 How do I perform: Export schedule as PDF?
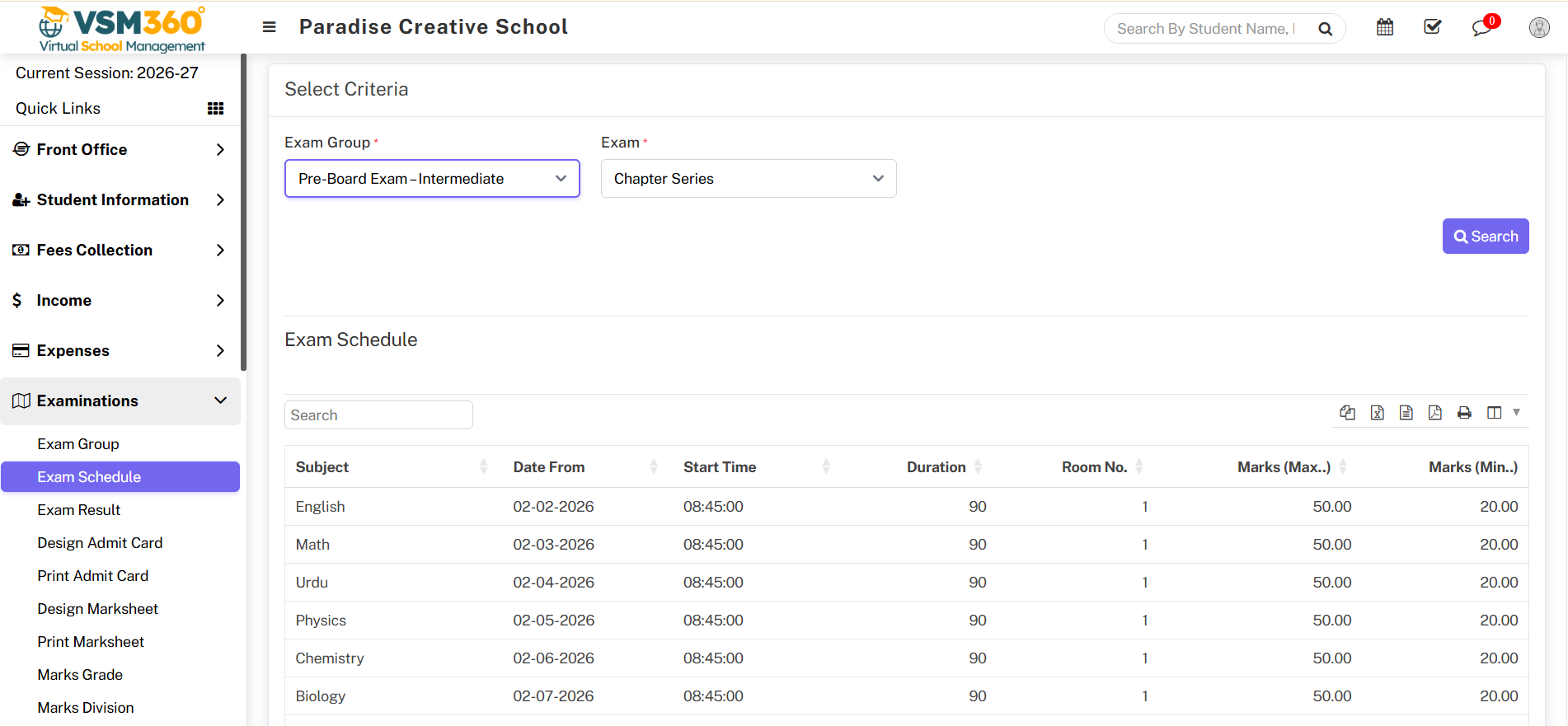[1434, 413]
